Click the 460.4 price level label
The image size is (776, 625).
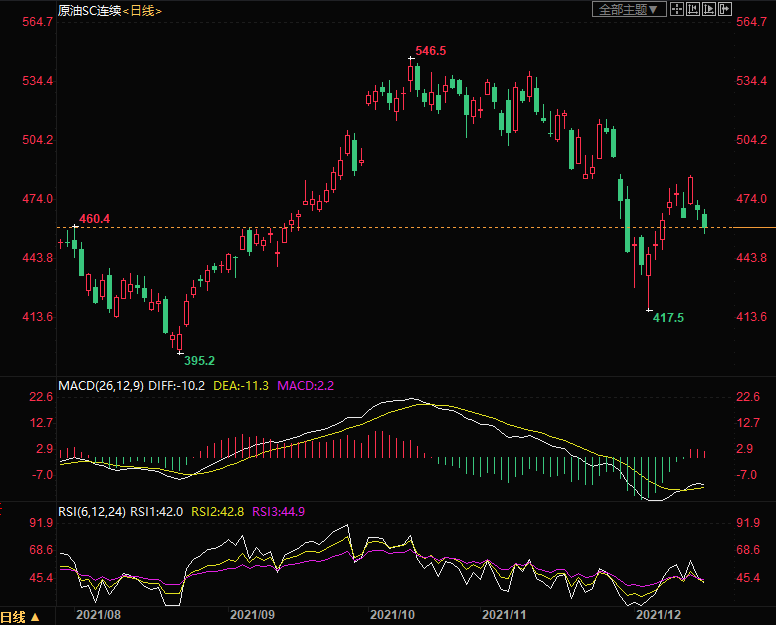click(93, 218)
